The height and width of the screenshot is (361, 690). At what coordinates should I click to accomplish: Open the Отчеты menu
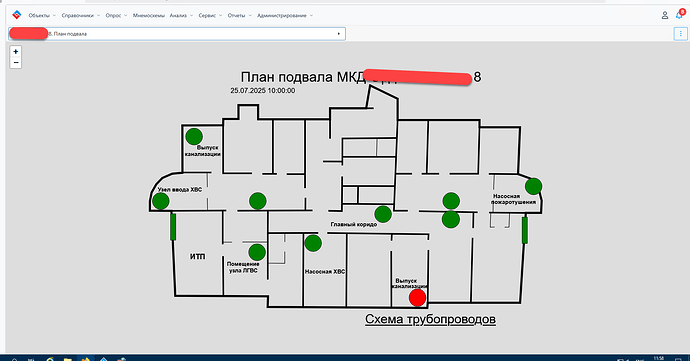[x=239, y=15]
